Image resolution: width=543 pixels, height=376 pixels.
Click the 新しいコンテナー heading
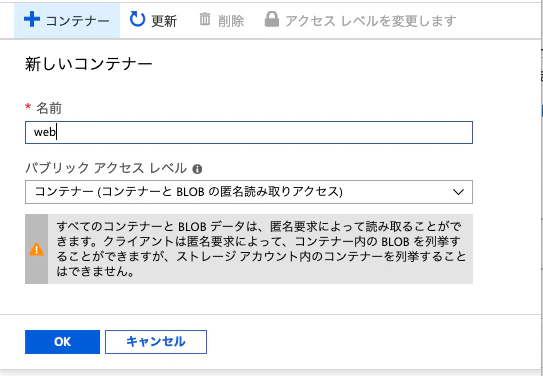point(89,65)
